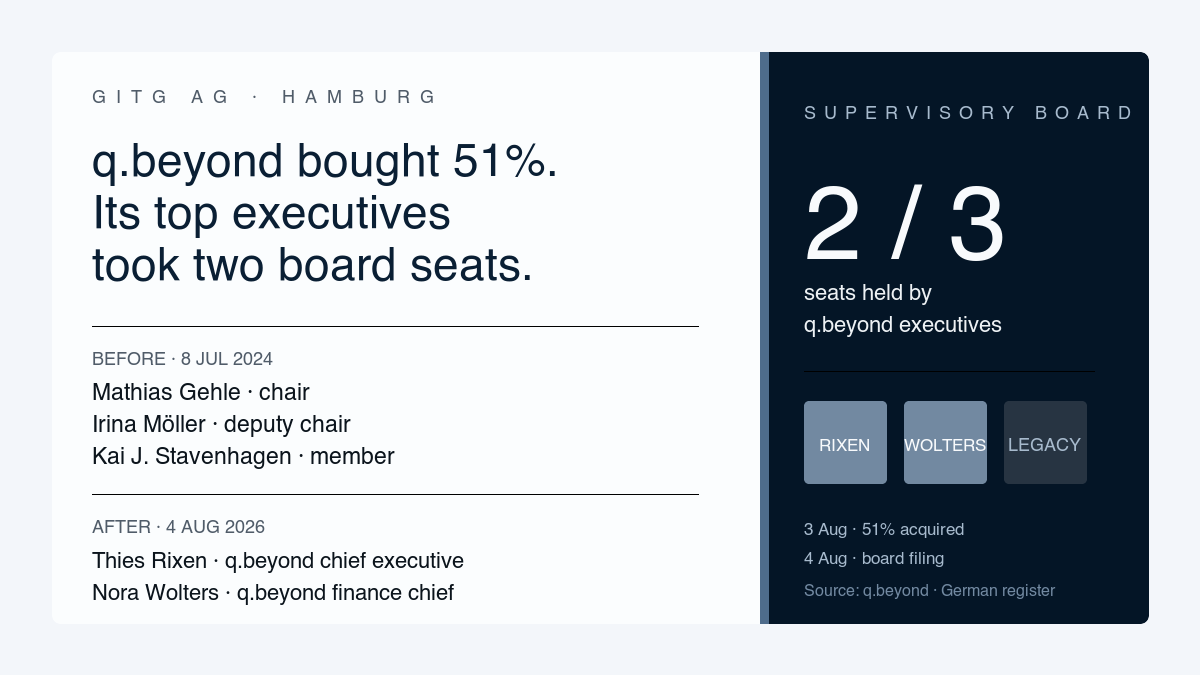Click the 3 Aug · 51% acquired line
The width and height of the screenshot is (1200, 675).
coord(884,529)
